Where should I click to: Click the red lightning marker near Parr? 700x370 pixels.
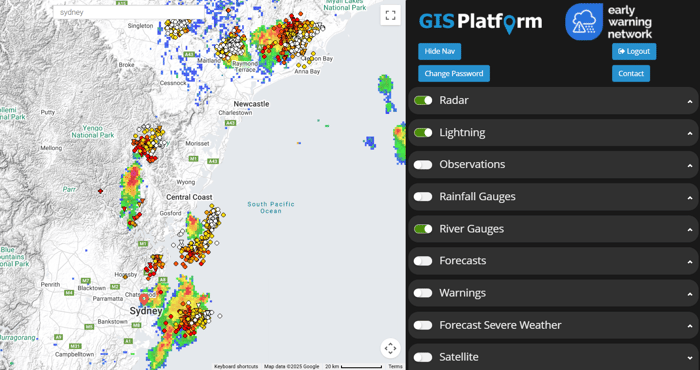(100, 191)
